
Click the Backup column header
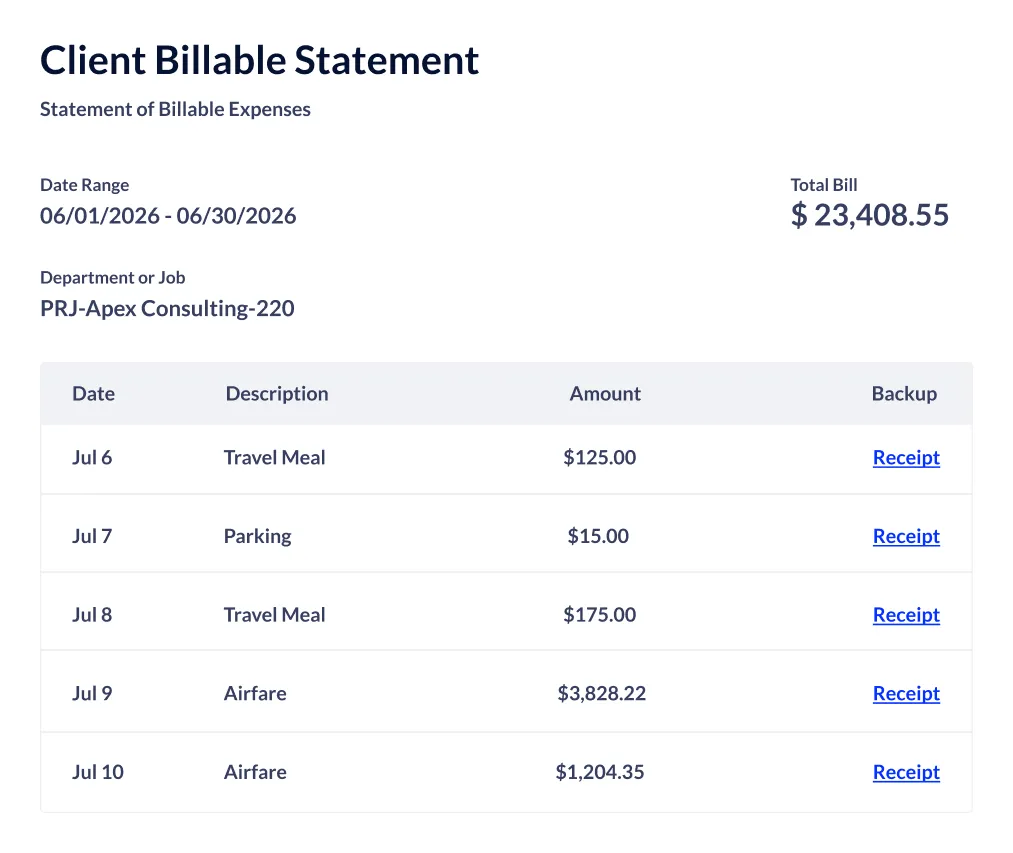[904, 394]
